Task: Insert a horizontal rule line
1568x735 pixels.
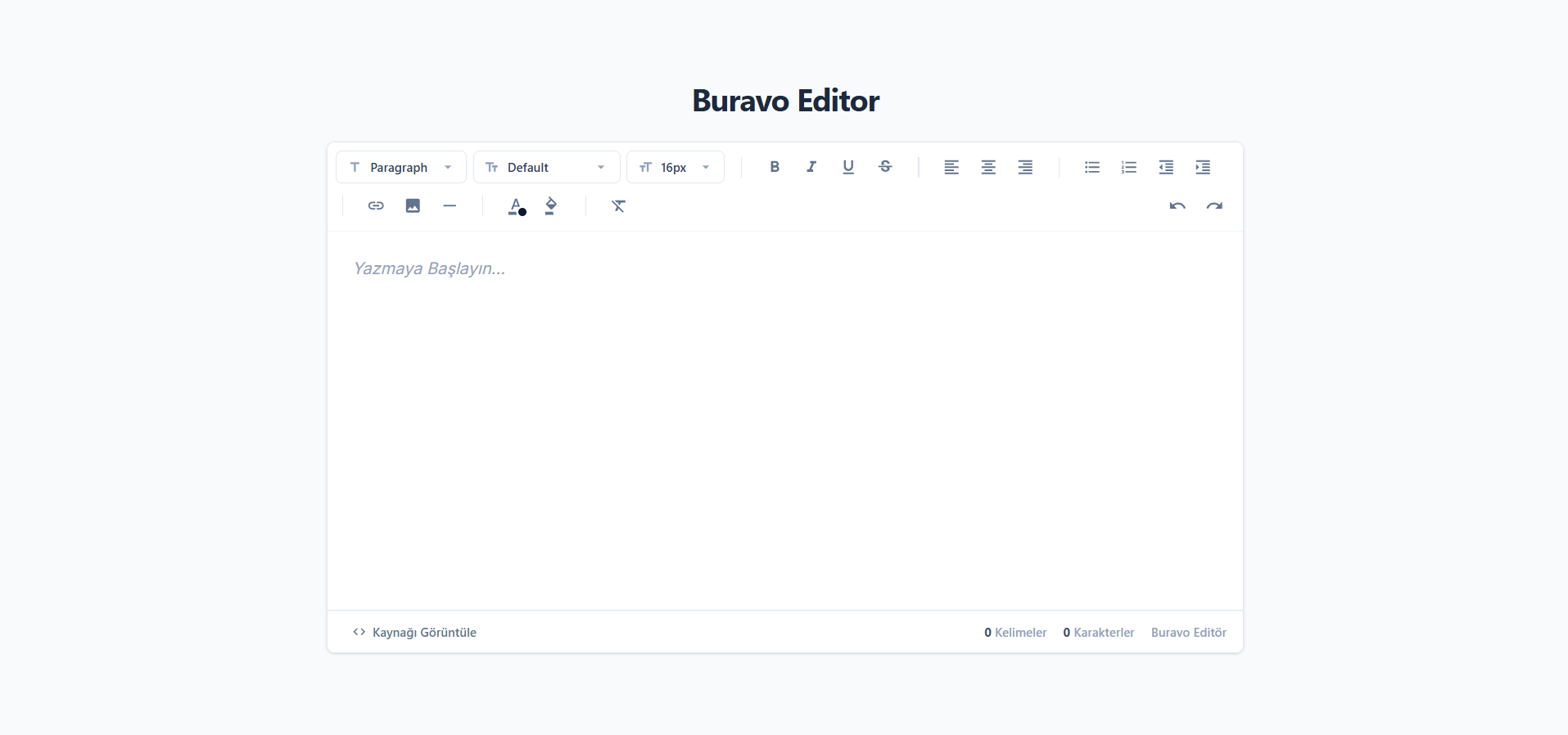Action: coord(450,205)
